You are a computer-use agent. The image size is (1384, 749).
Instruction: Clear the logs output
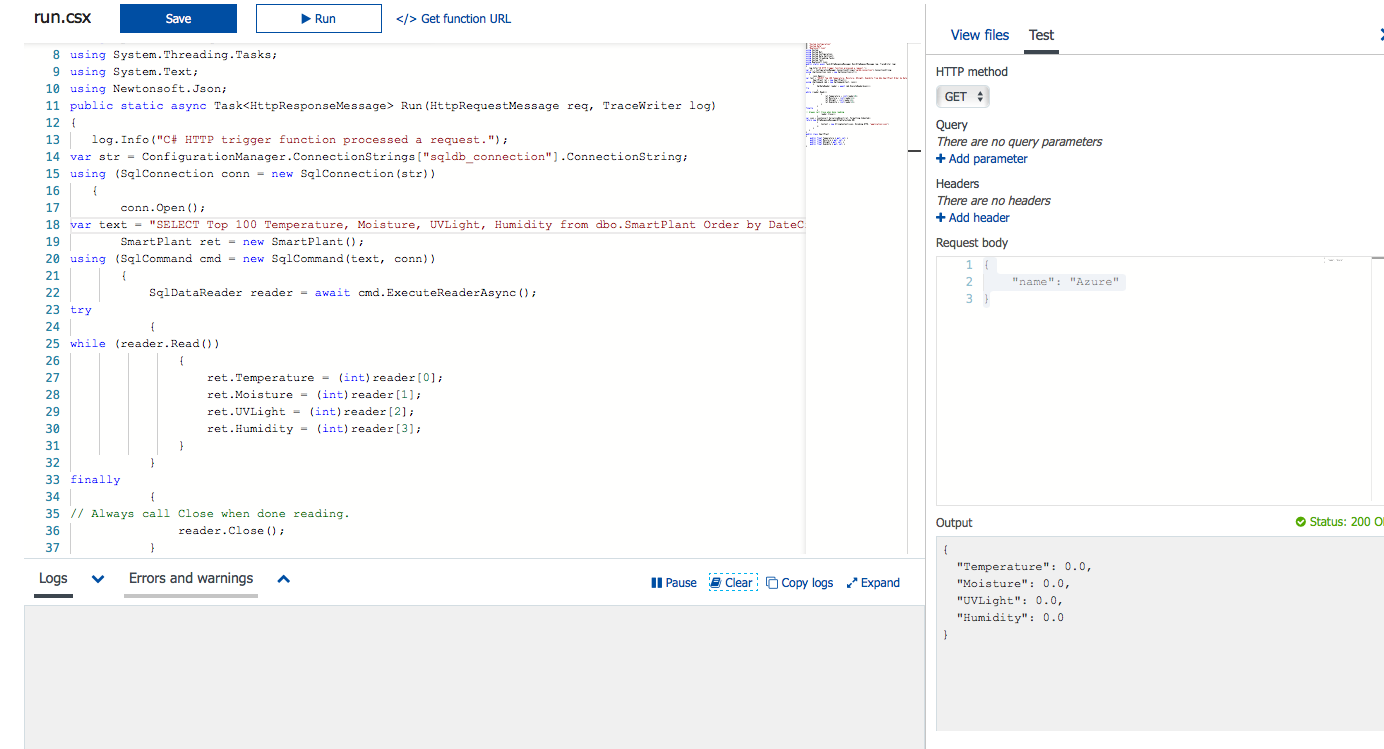[x=732, y=583]
